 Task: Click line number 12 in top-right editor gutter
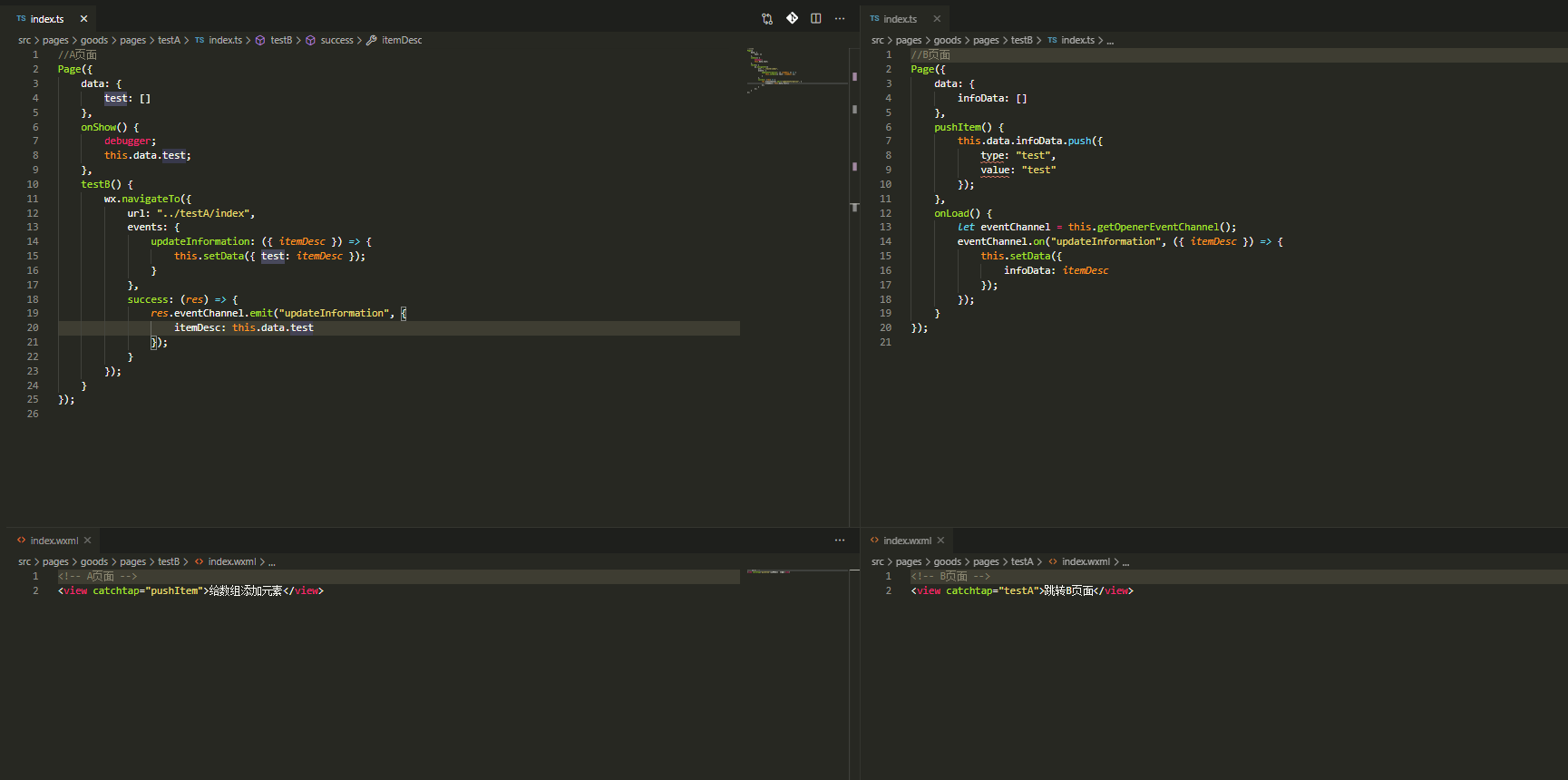(x=885, y=213)
